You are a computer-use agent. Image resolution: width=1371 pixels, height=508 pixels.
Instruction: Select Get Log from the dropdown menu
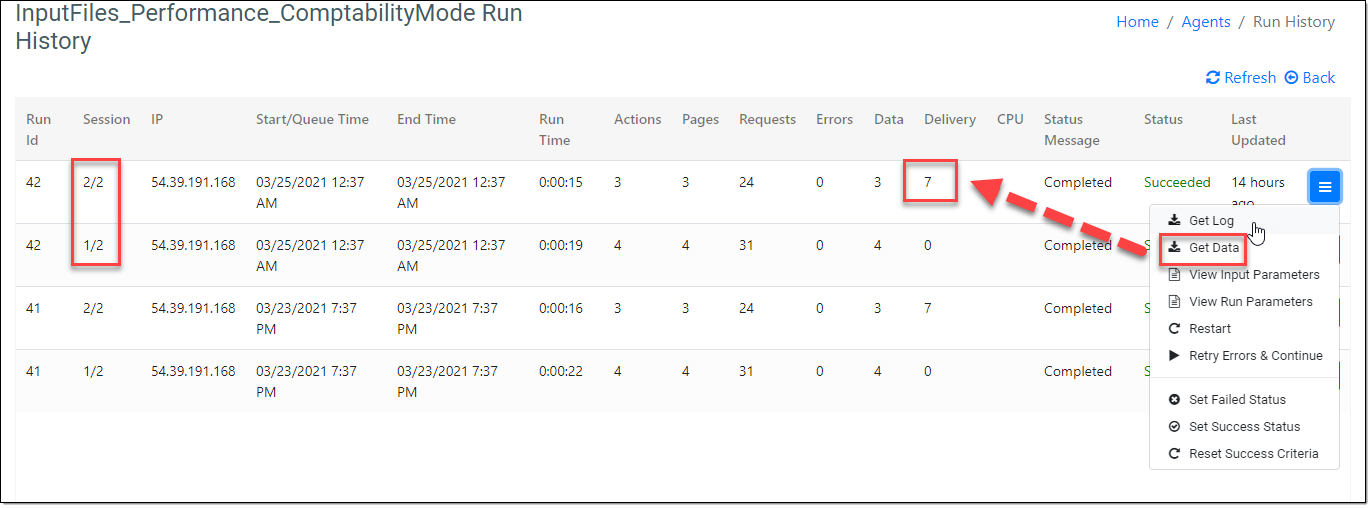pos(1210,221)
